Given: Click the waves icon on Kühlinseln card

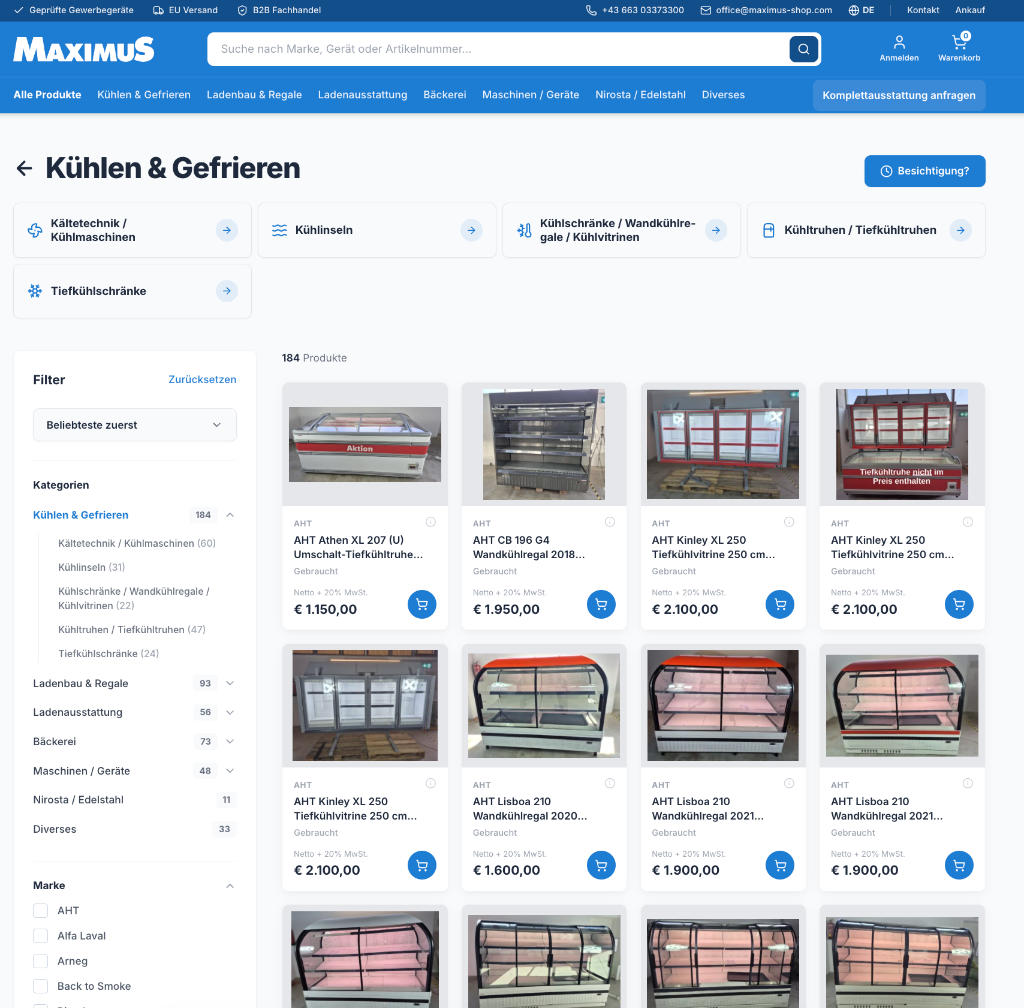Looking at the screenshot, I should (x=280, y=230).
